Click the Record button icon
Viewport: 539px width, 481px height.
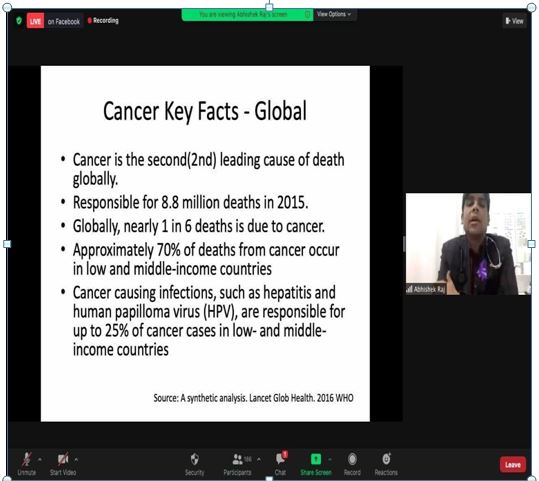tap(352, 459)
